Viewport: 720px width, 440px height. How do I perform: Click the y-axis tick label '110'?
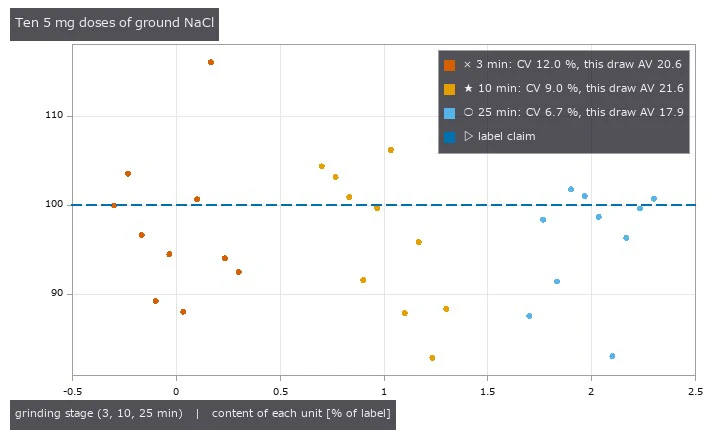pyautogui.click(x=54, y=115)
